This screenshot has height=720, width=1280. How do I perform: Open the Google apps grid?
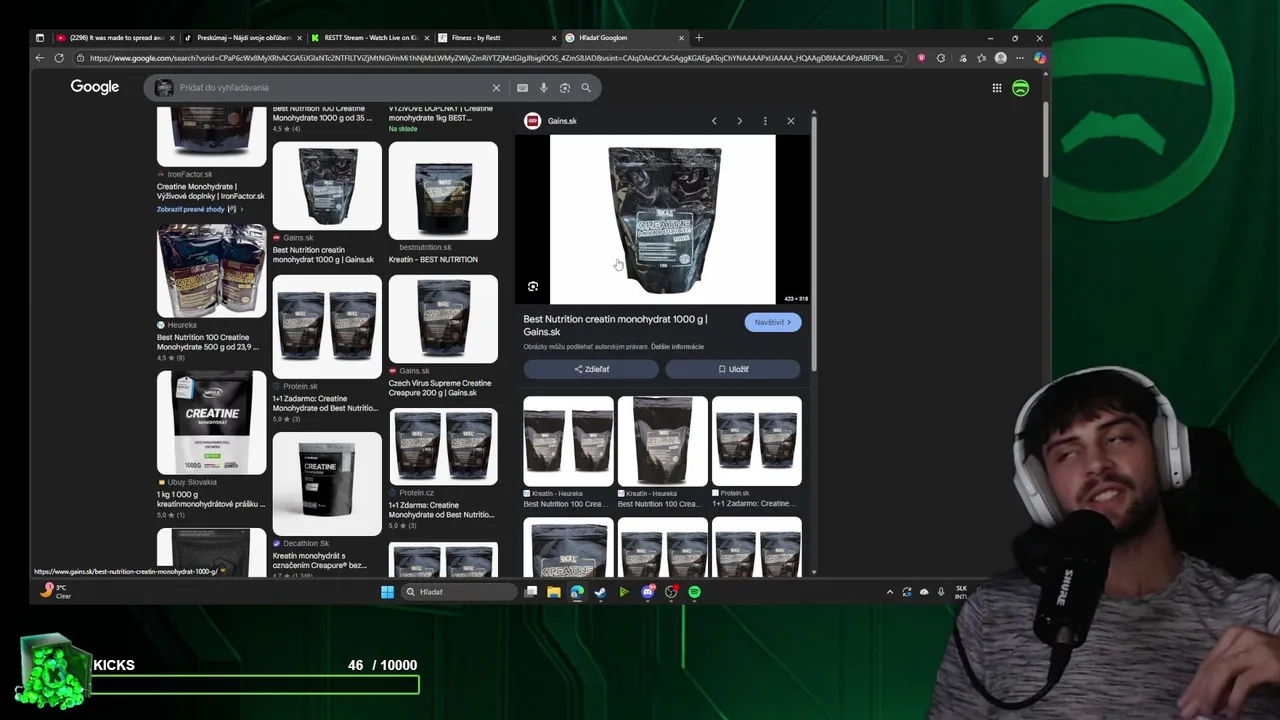pyautogui.click(x=997, y=88)
